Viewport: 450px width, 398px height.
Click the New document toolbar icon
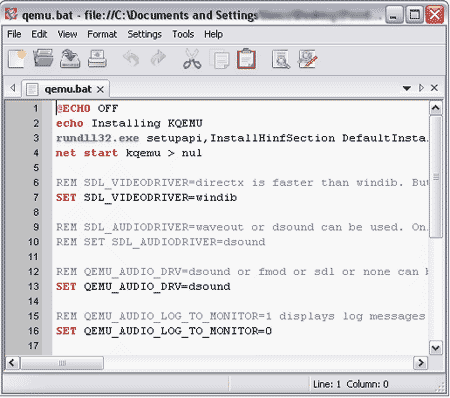(17, 59)
